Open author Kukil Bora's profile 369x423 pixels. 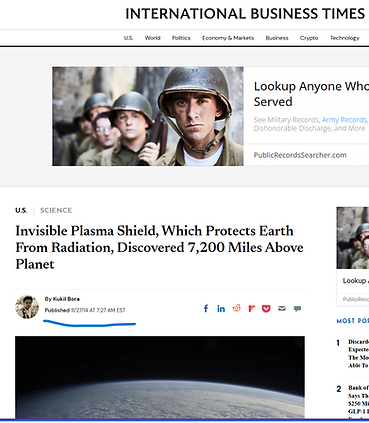pos(66,299)
